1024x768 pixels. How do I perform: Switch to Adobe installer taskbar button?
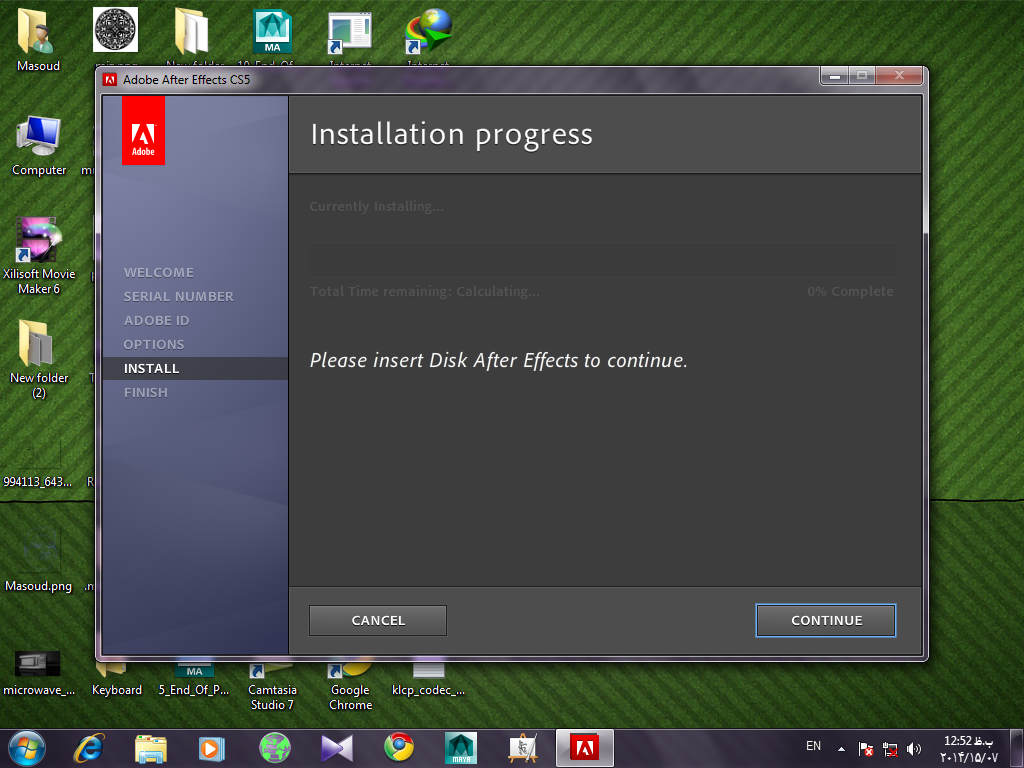click(x=584, y=748)
